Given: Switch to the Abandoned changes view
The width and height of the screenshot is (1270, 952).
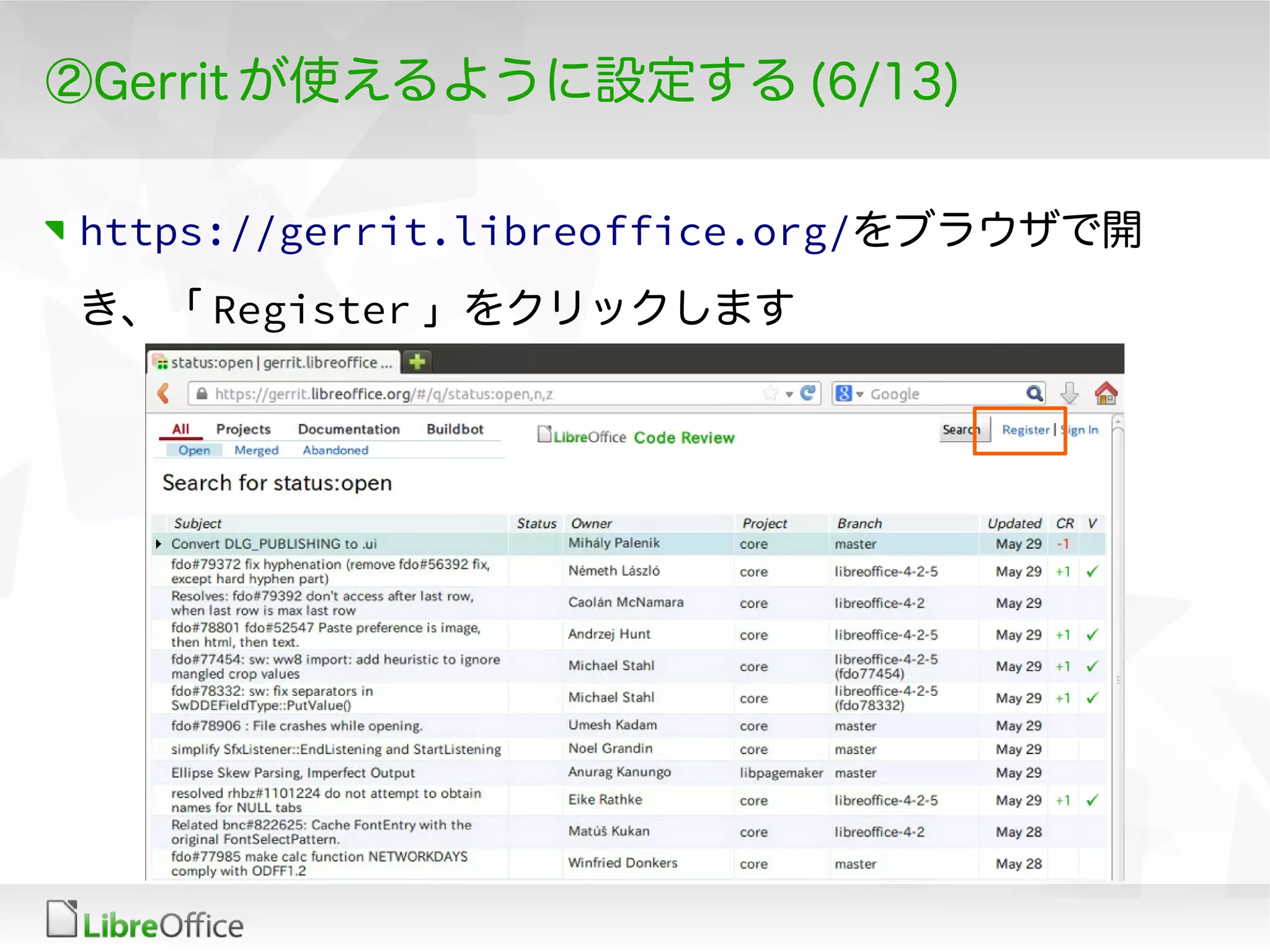Looking at the screenshot, I should [x=335, y=450].
